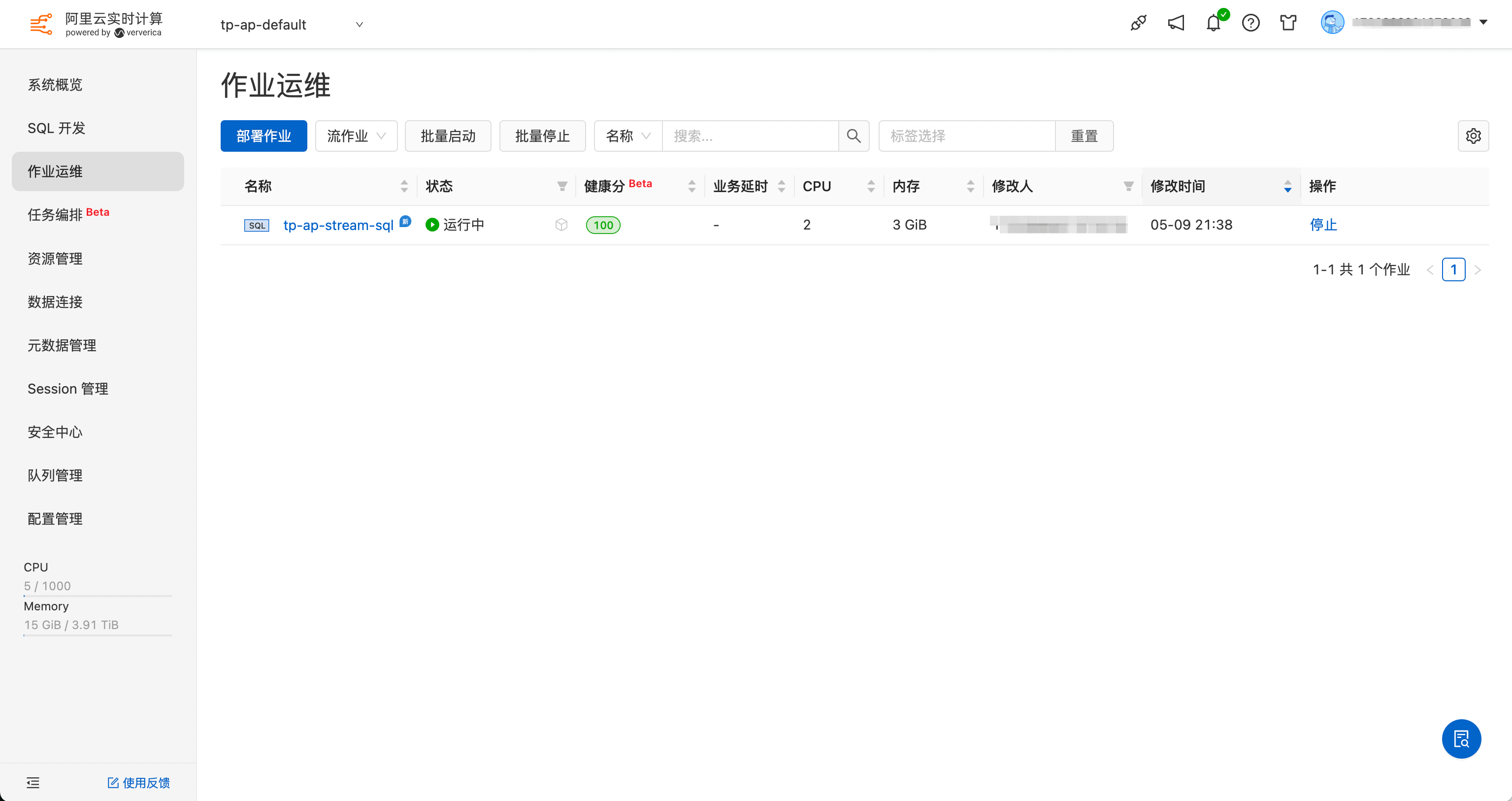Viewport: 1512px width, 801px height.
Task: Expand the 名称 search field dropdown
Action: (628, 136)
